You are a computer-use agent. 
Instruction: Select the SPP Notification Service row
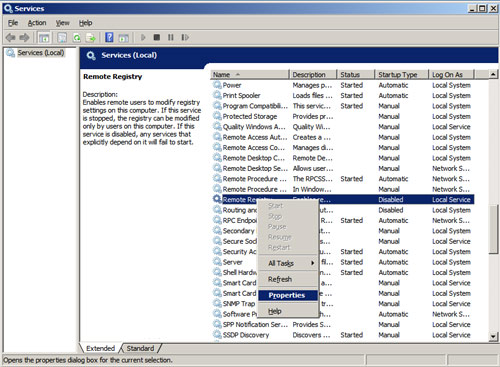[x=343, y=324]
